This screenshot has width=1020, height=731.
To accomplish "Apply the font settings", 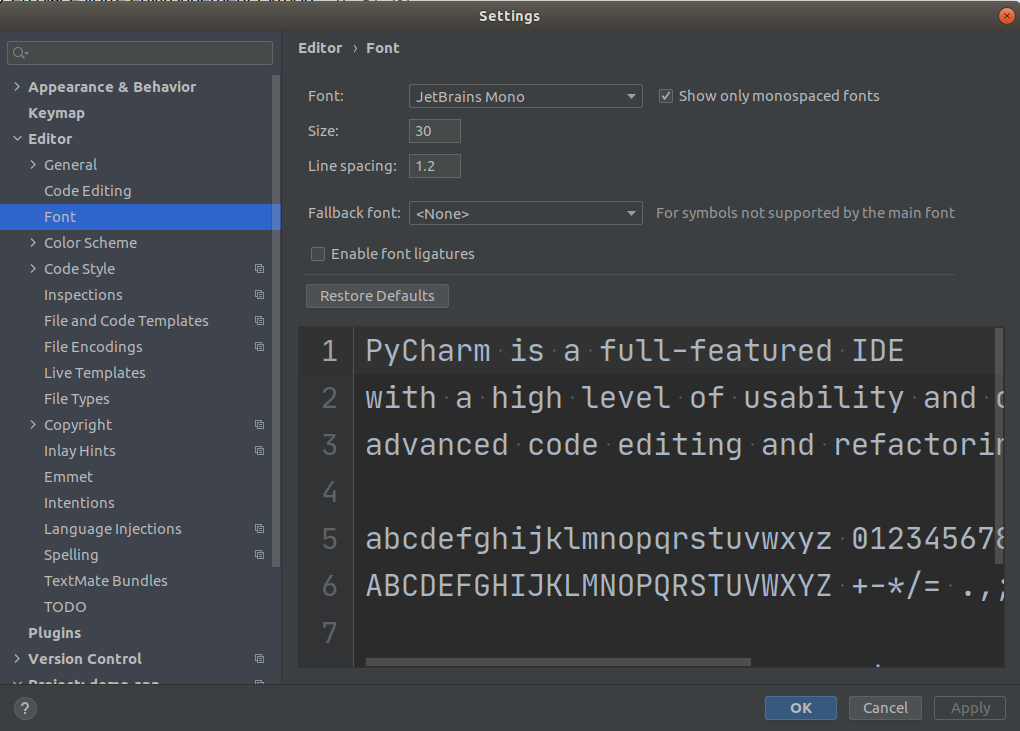I will [x=968, y=707].
